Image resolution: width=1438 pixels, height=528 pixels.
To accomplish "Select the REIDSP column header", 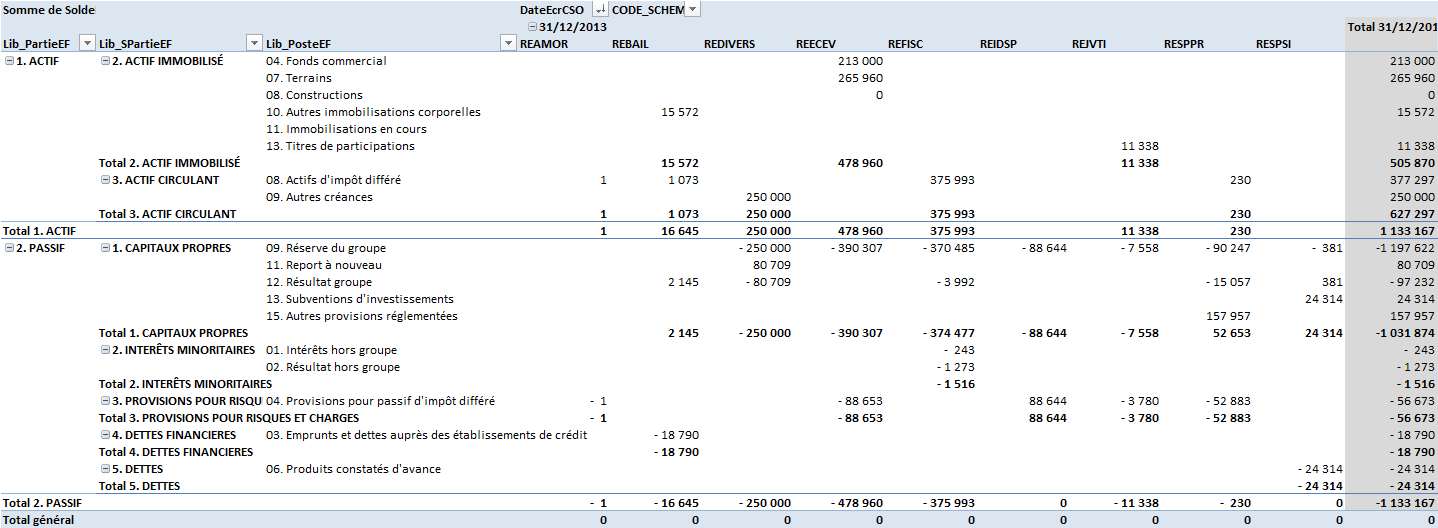I will [x=1000, y=44].
